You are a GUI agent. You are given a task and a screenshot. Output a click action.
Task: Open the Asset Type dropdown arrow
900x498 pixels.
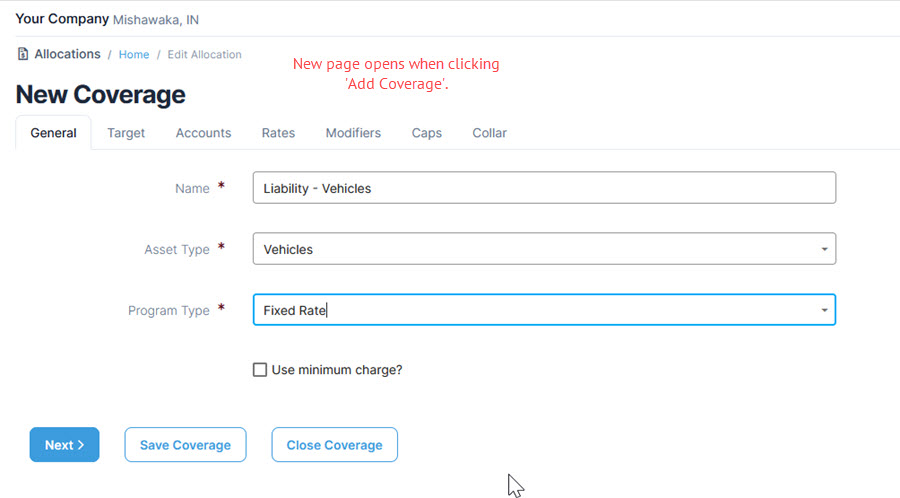(824, 249)
